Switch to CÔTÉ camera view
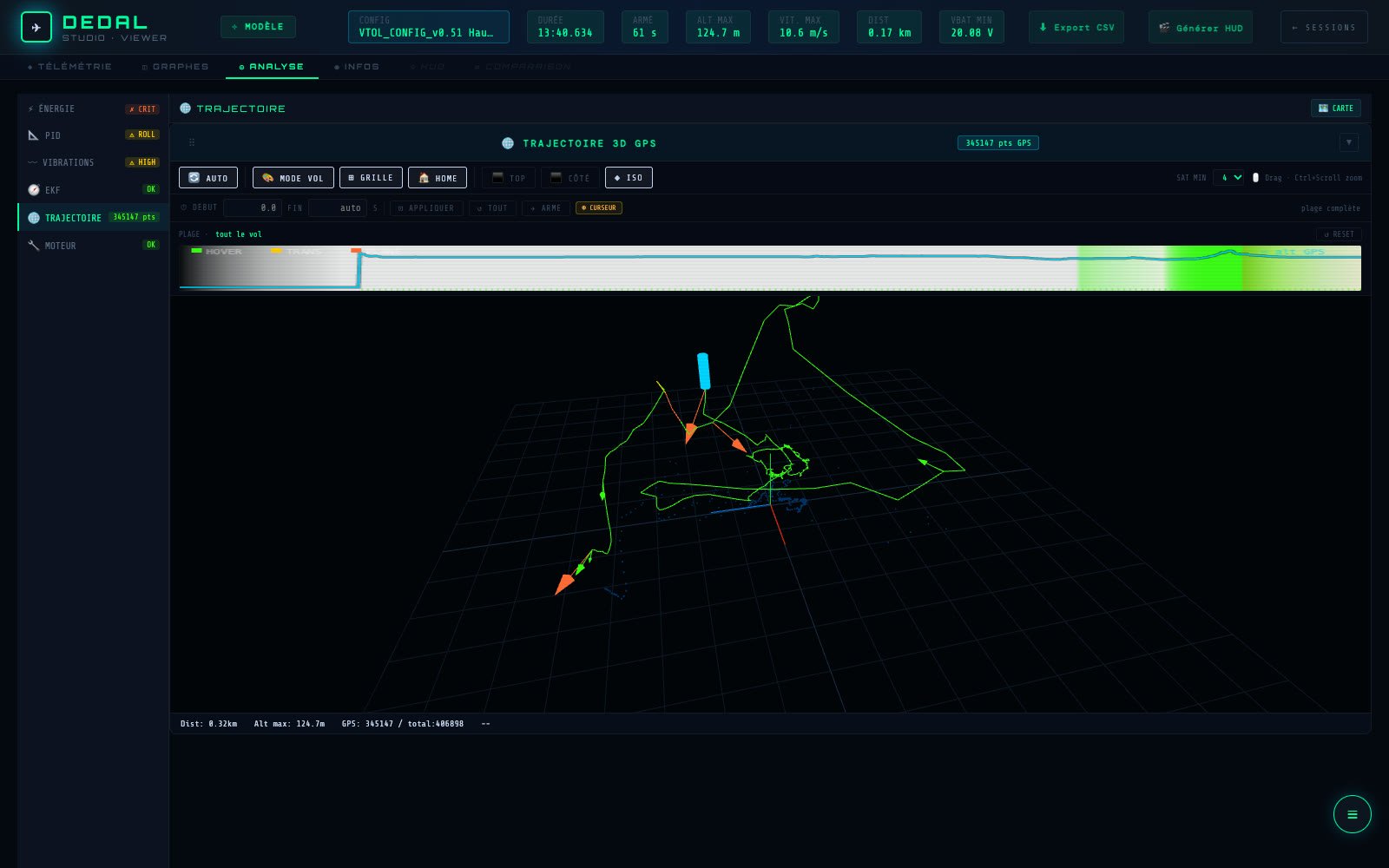The width and height of the screenshot is (1389, 868). click(569, 178)
